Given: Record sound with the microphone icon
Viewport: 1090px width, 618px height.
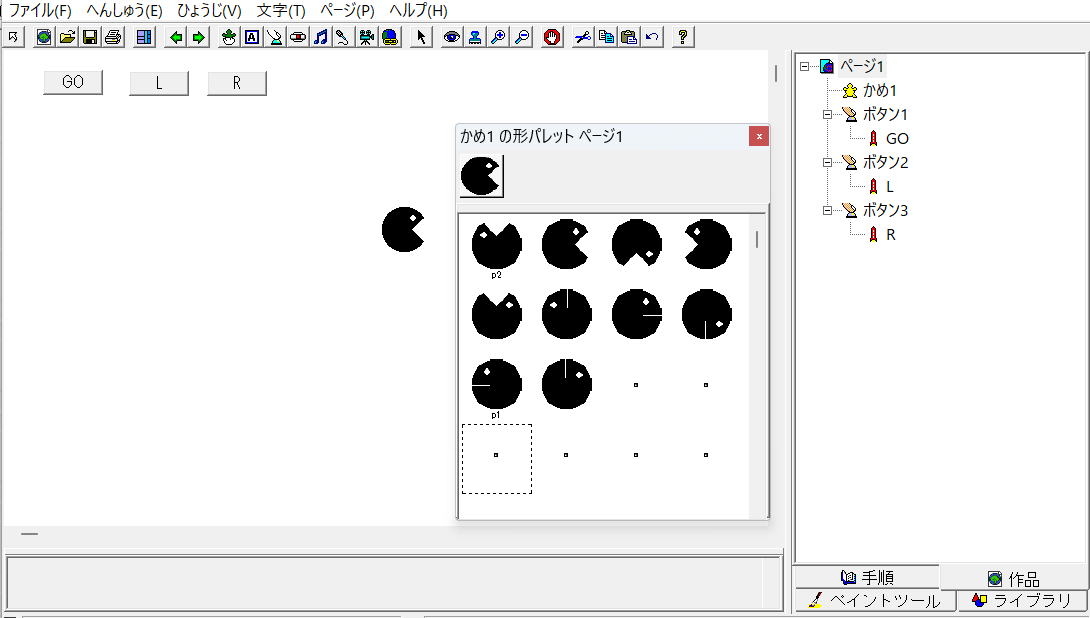Looking at the screenshot, I should click(343, 37).
